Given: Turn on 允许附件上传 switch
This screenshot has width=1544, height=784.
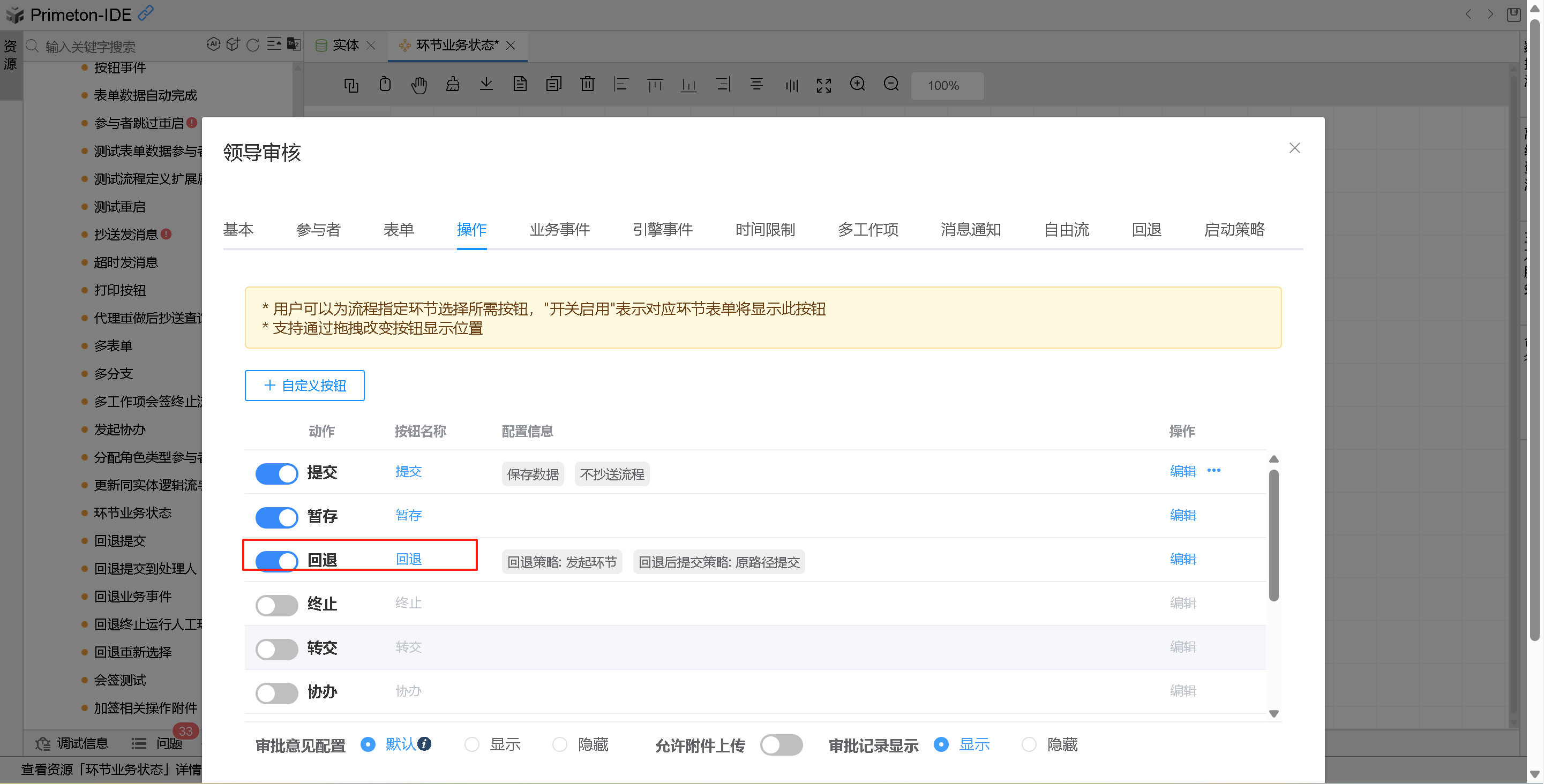Looking at the screenshot, I should 781,744.
